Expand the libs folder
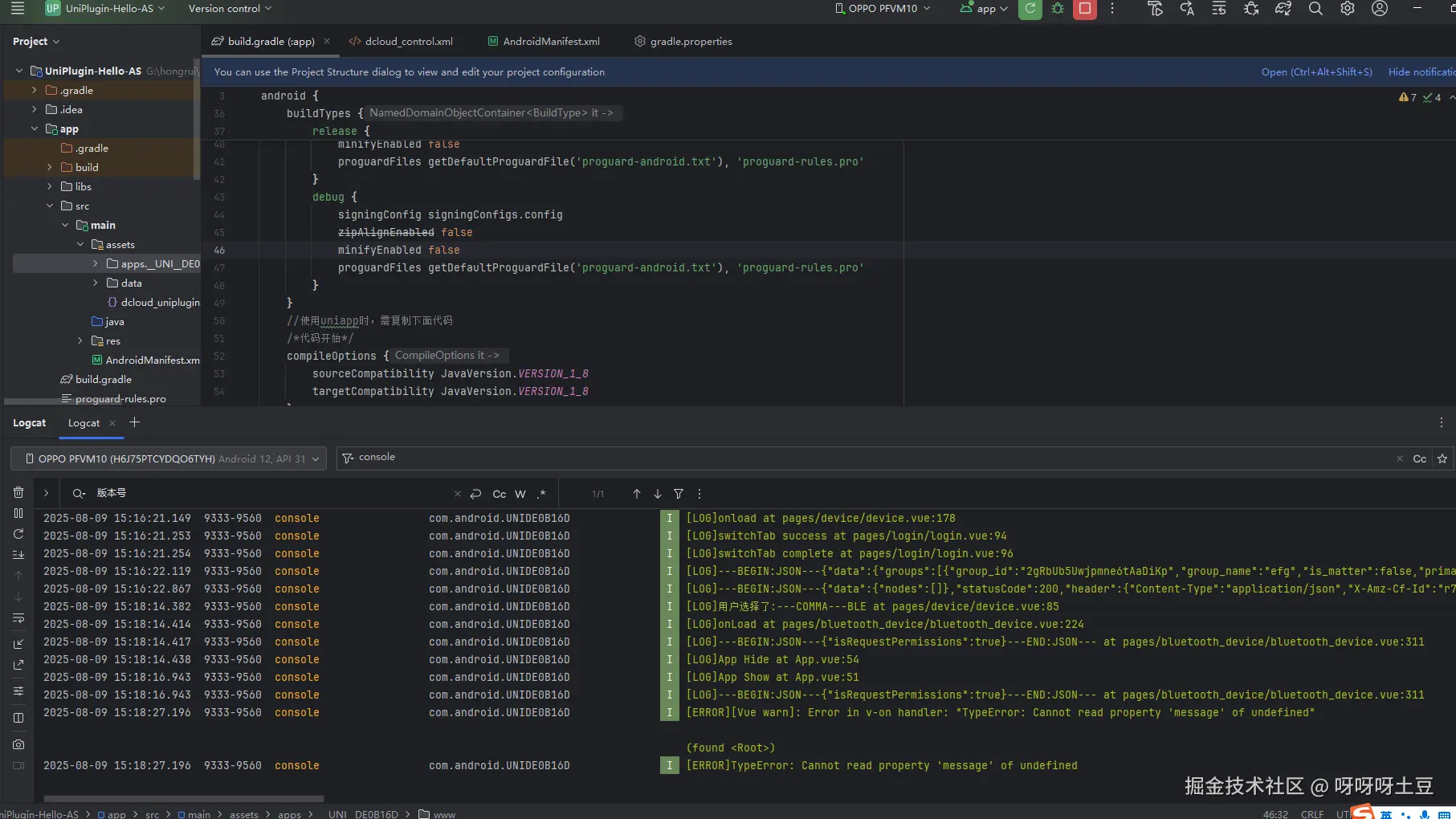This screenshot has width=1456, height=819. click(50, 186)
